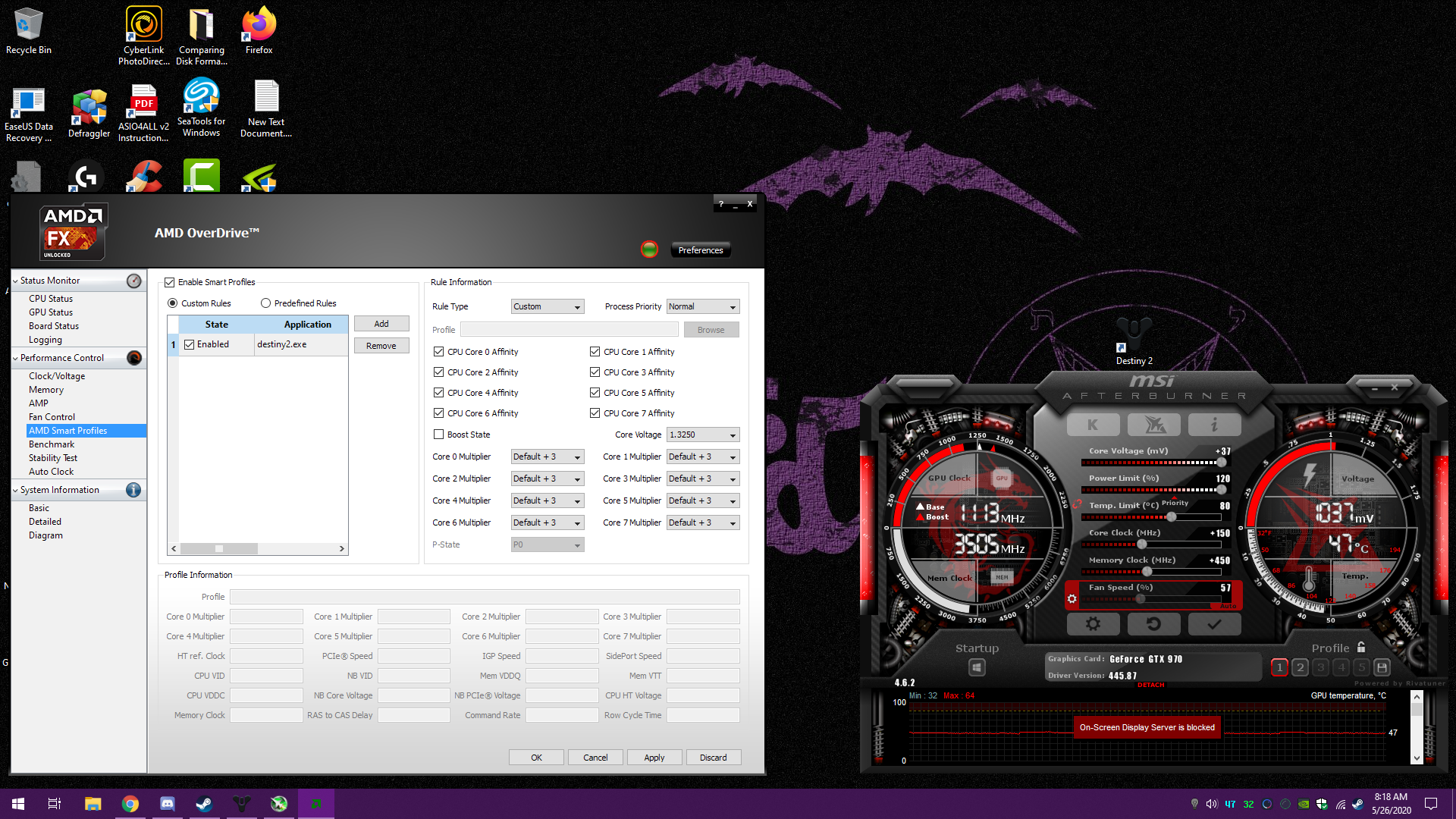
Task: Click the Status Monitor gauge icon
Action: click(x=133, y=281)
